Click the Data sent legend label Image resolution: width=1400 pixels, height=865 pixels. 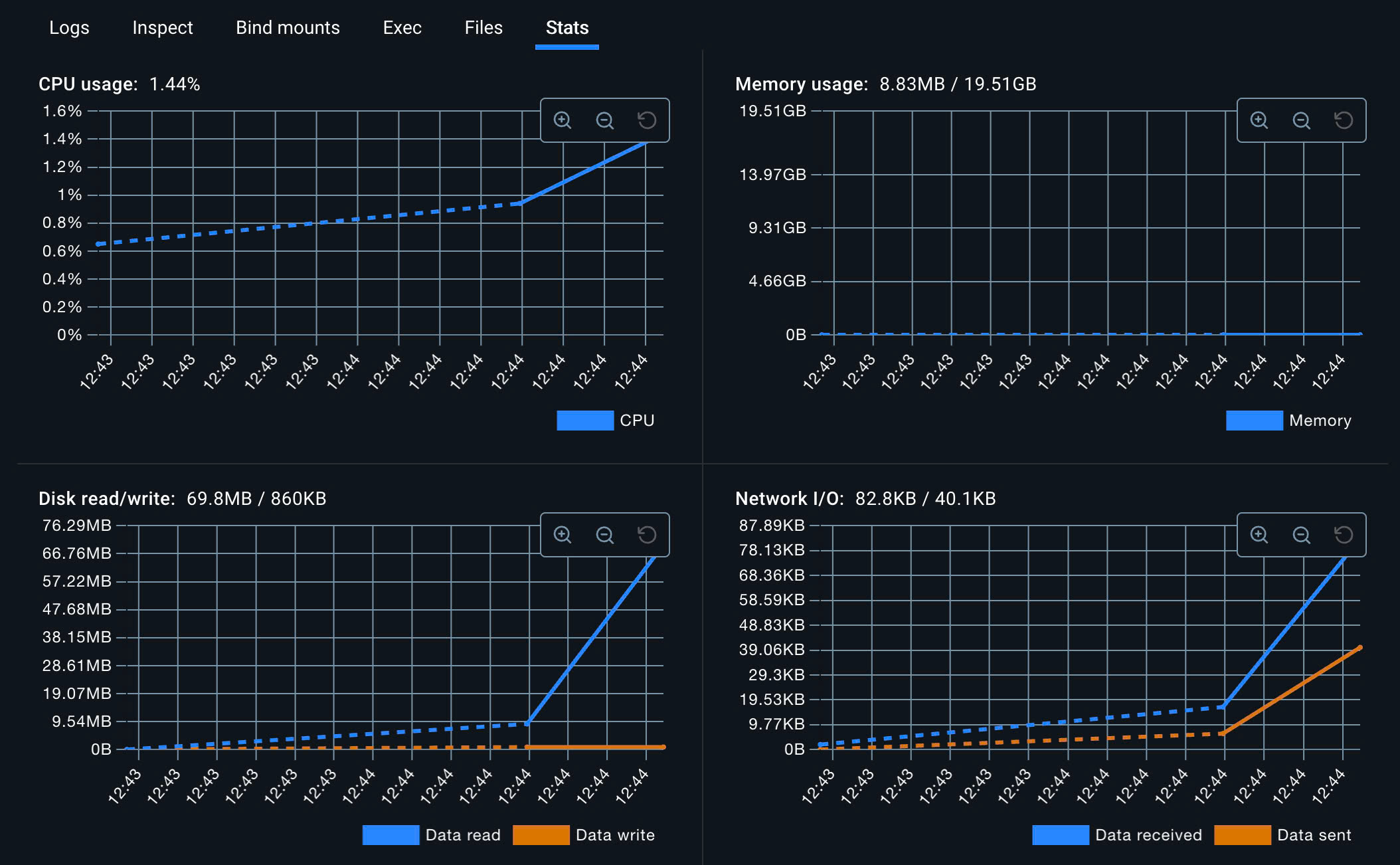click(1314, 835)
